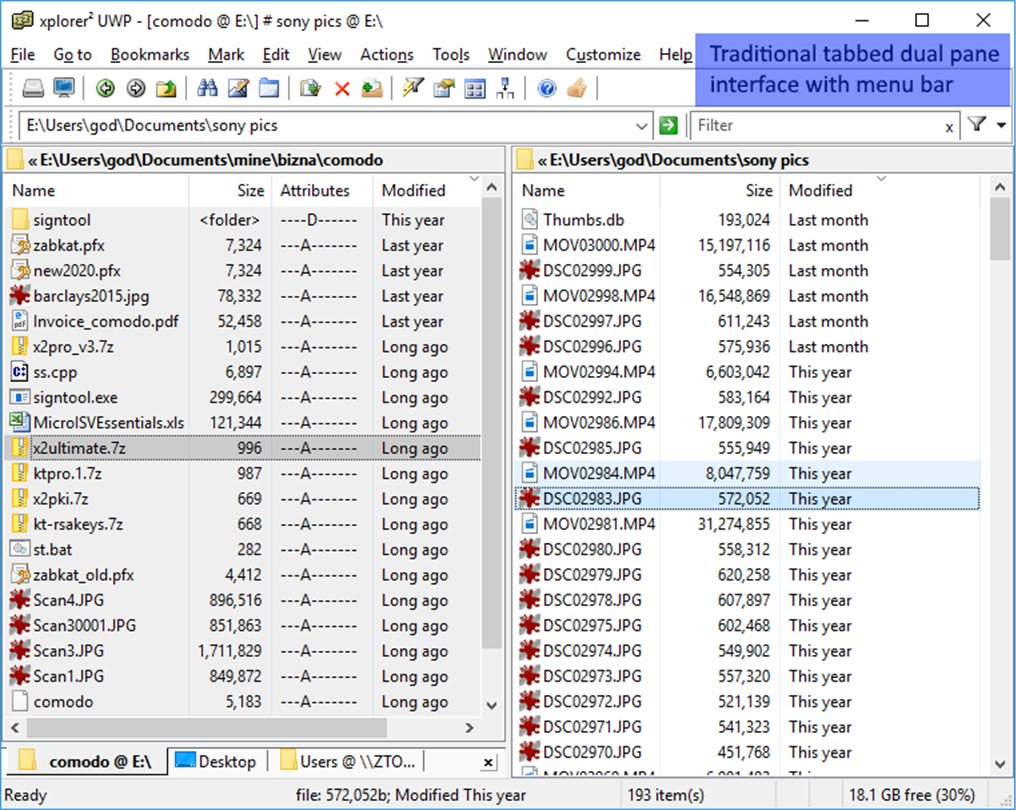Click the thumbs up icon
Image resolution: width=1016 pixels, height=810 pixels.
click(x=577, y=88)
